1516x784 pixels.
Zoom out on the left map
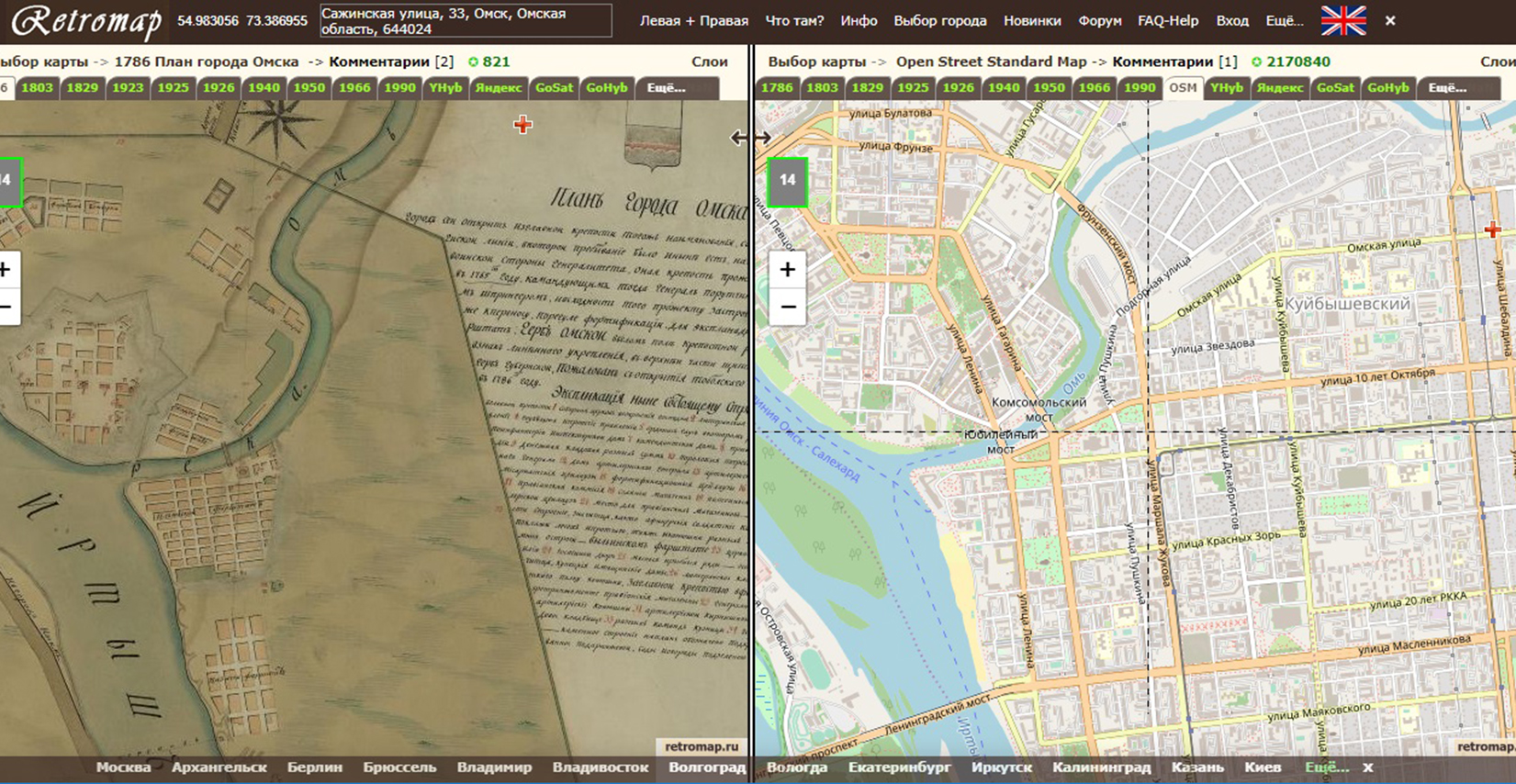pyautogui.click(x=7, y=307)
